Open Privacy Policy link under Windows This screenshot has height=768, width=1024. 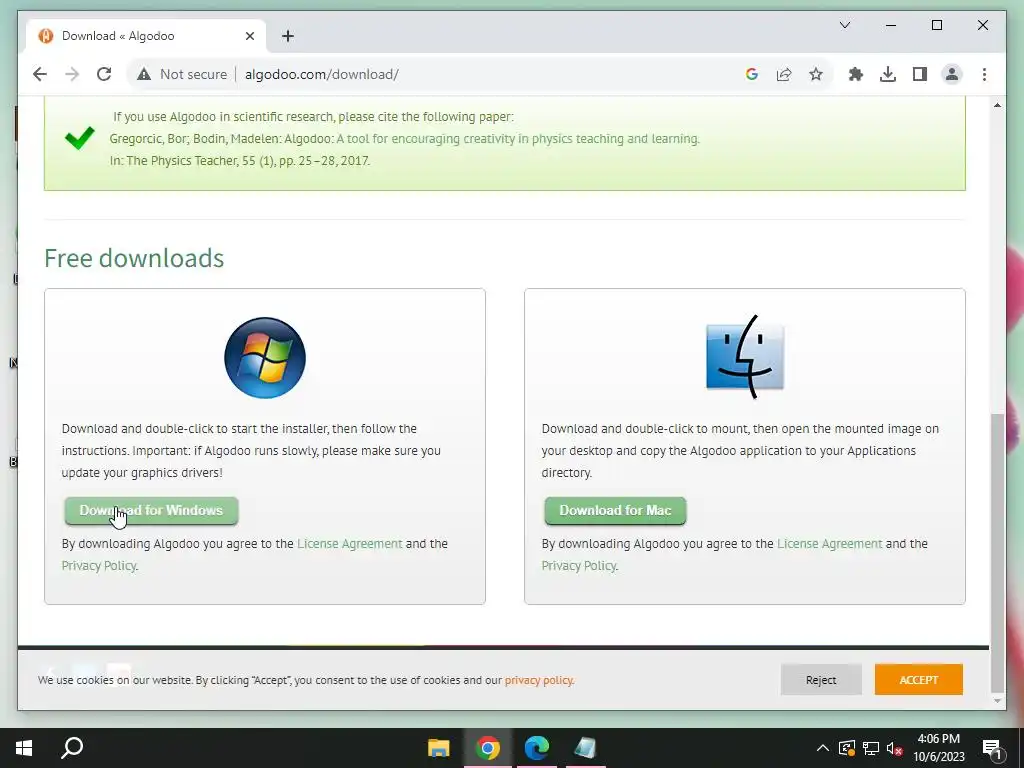tap(99, 566)
